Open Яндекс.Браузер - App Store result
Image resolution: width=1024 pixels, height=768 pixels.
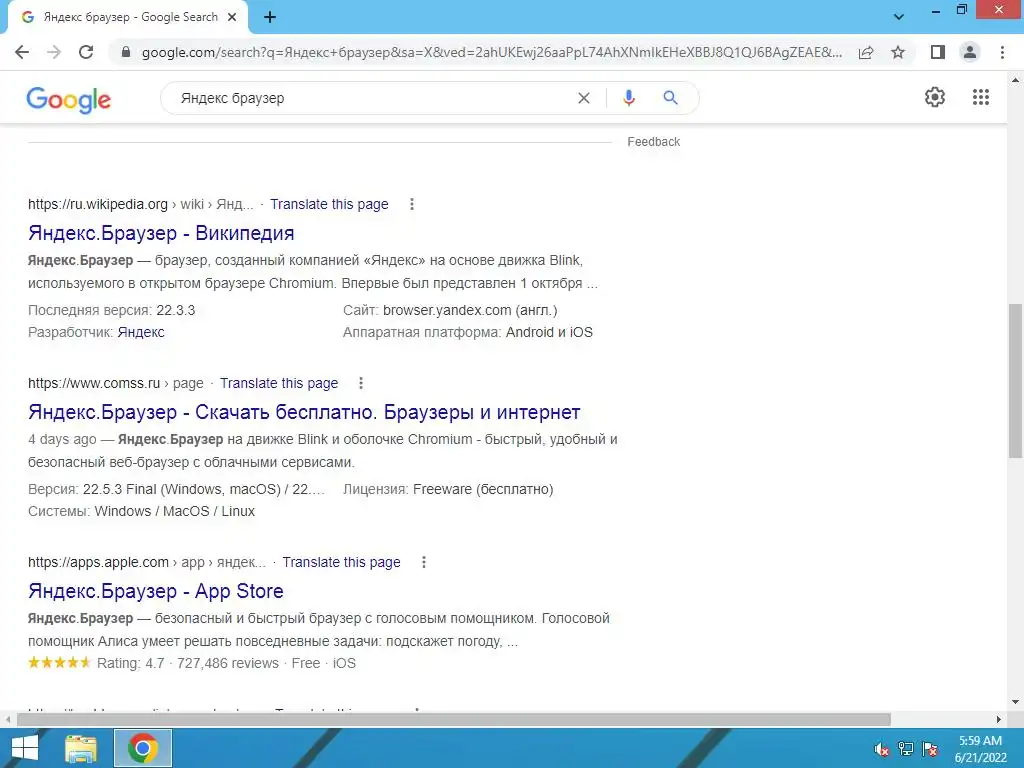pos(155,591)
